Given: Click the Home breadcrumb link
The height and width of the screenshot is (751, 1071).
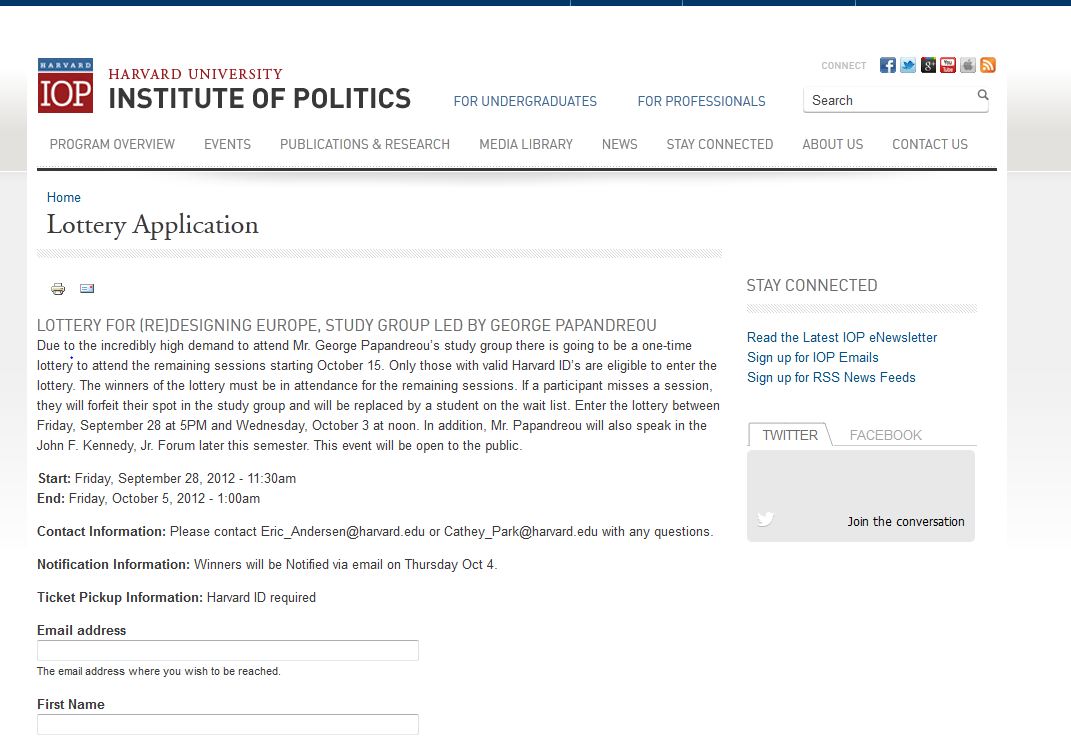Looking at the screenshot, I should pyautogui.click(x=64, y=197).
